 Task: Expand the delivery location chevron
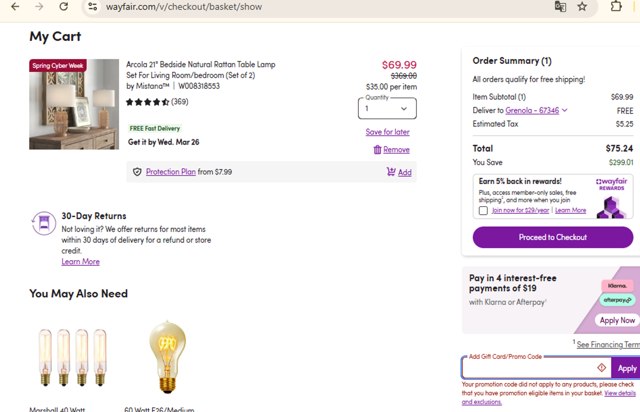(x=564, y=110)
